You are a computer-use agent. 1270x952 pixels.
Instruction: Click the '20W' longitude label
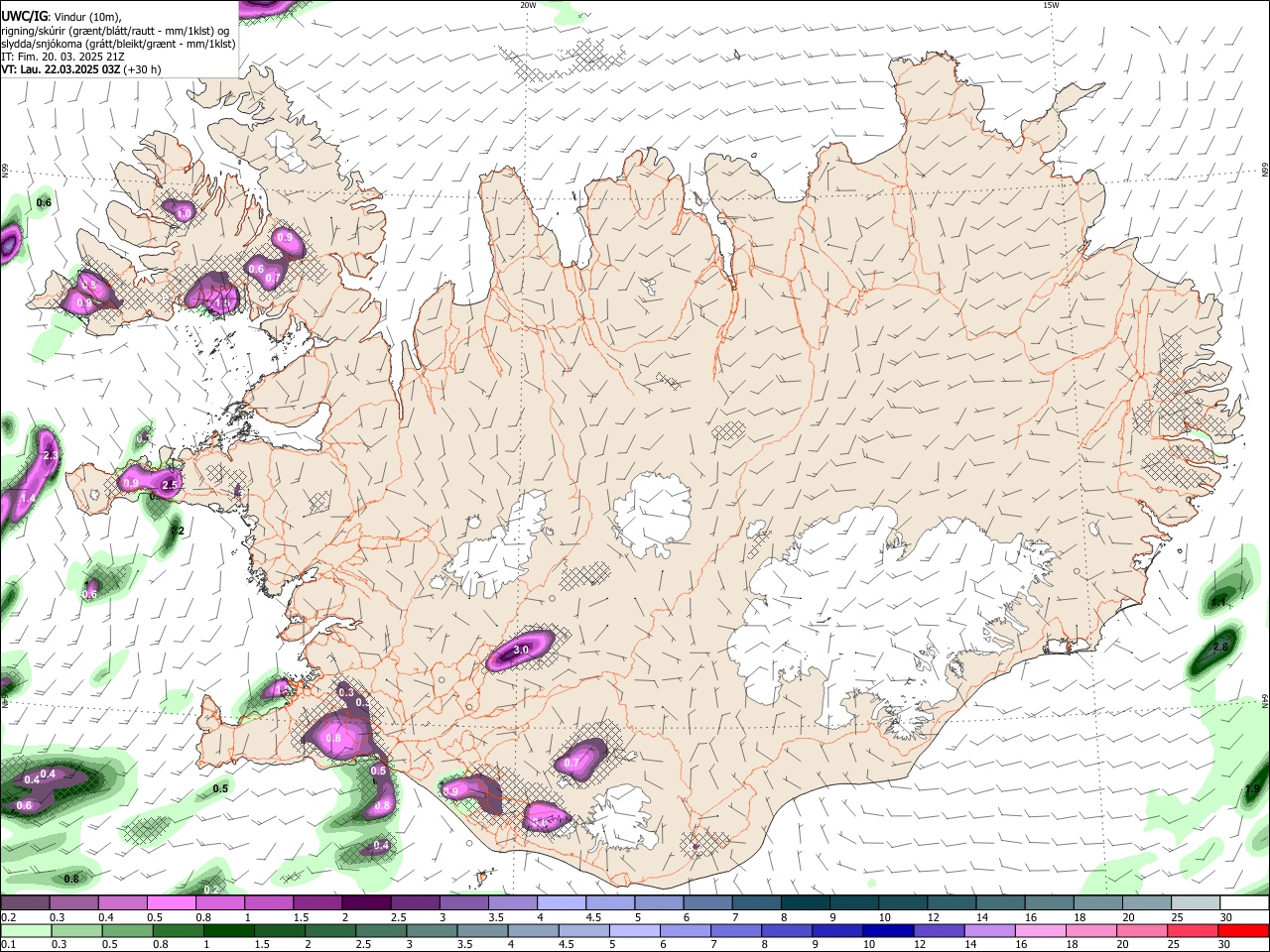tap(528, 5)
